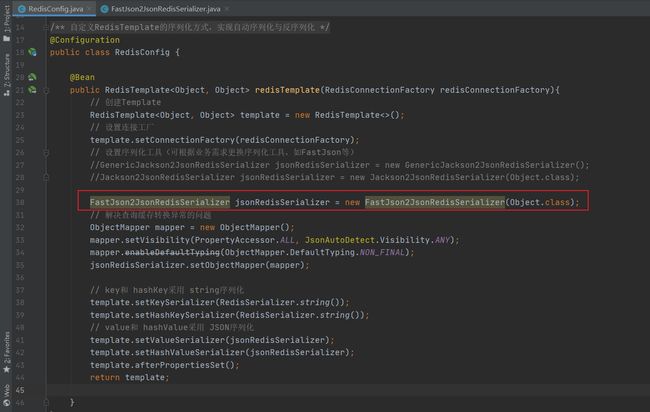Click commented GenericJackson2JsonRedisSerializer line
Image resolution: width=650 pixels, height=412 pixels.
point(340,165)
